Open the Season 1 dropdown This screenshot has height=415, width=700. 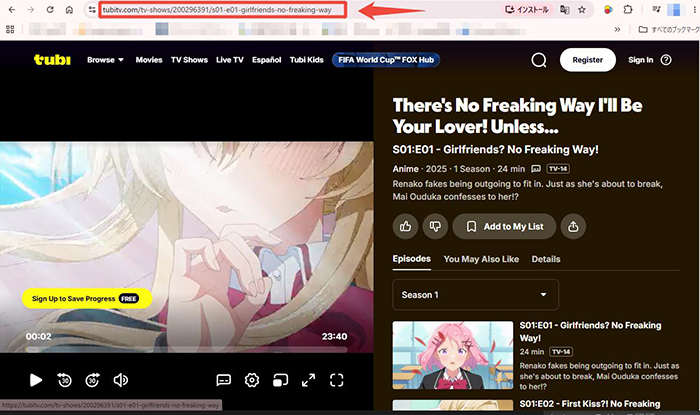(x=475, y=295)
